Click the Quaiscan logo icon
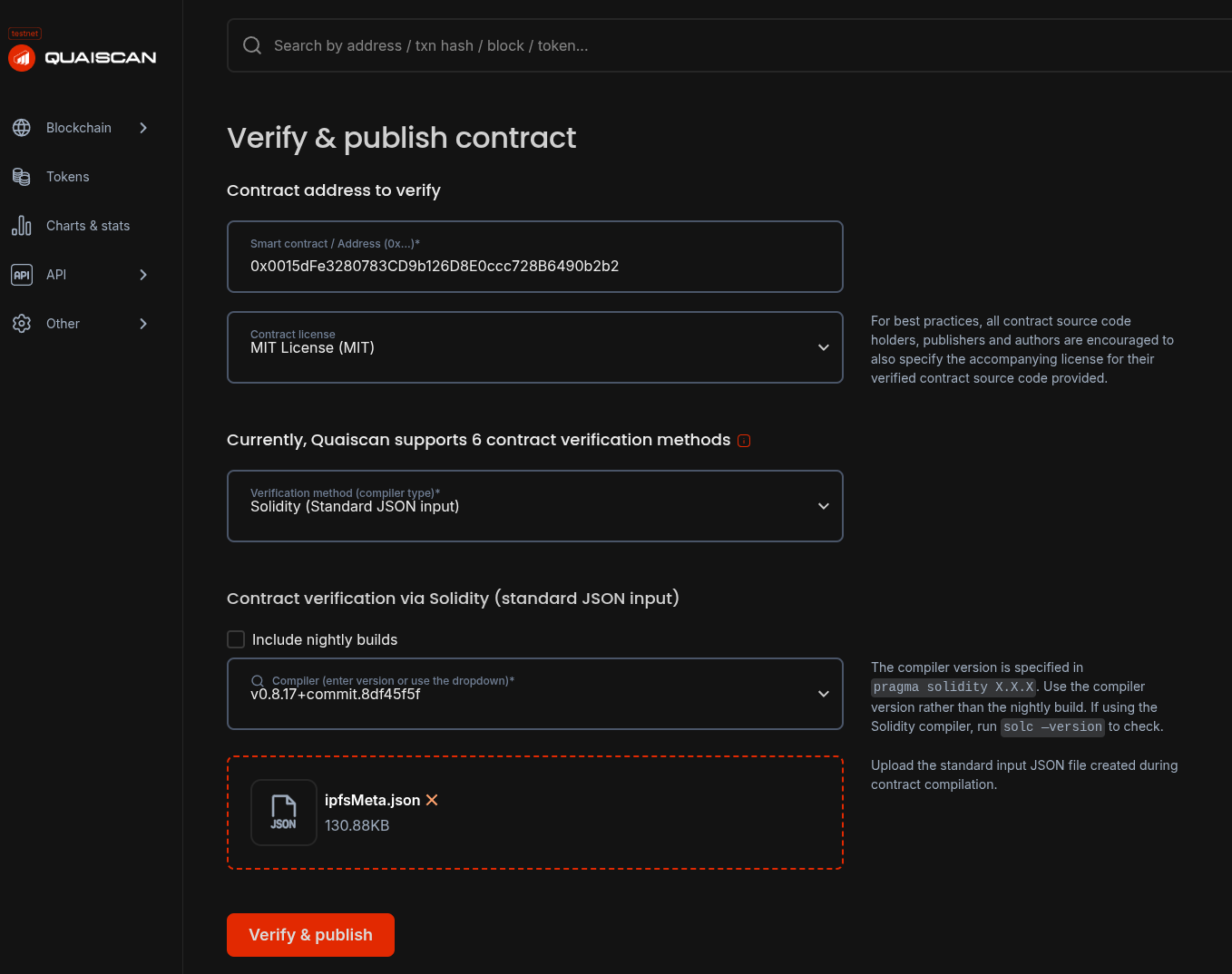1232x974 pixels. click(x=22, y=58)
